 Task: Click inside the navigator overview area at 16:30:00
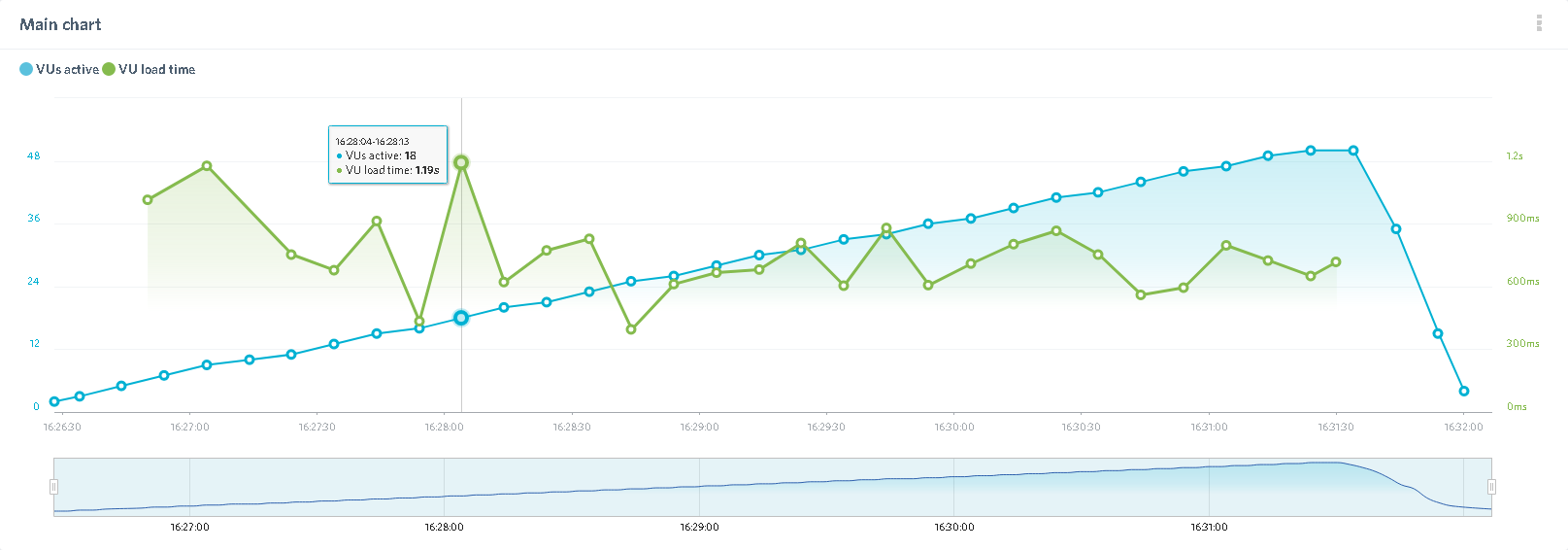coord(954,486)
